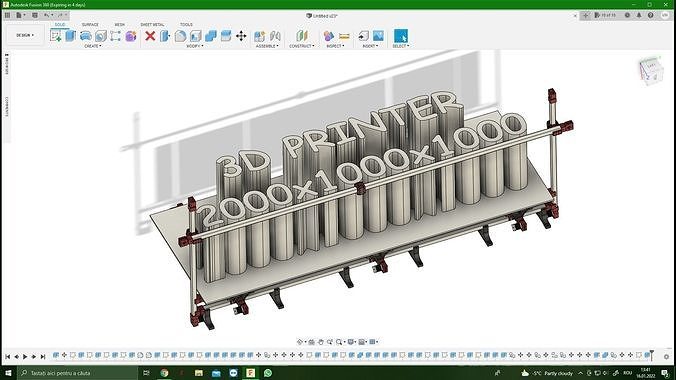Click the Save icon in the top bar
The width and height of the screenshot is (676, 380).
click(x=35, y=15)
